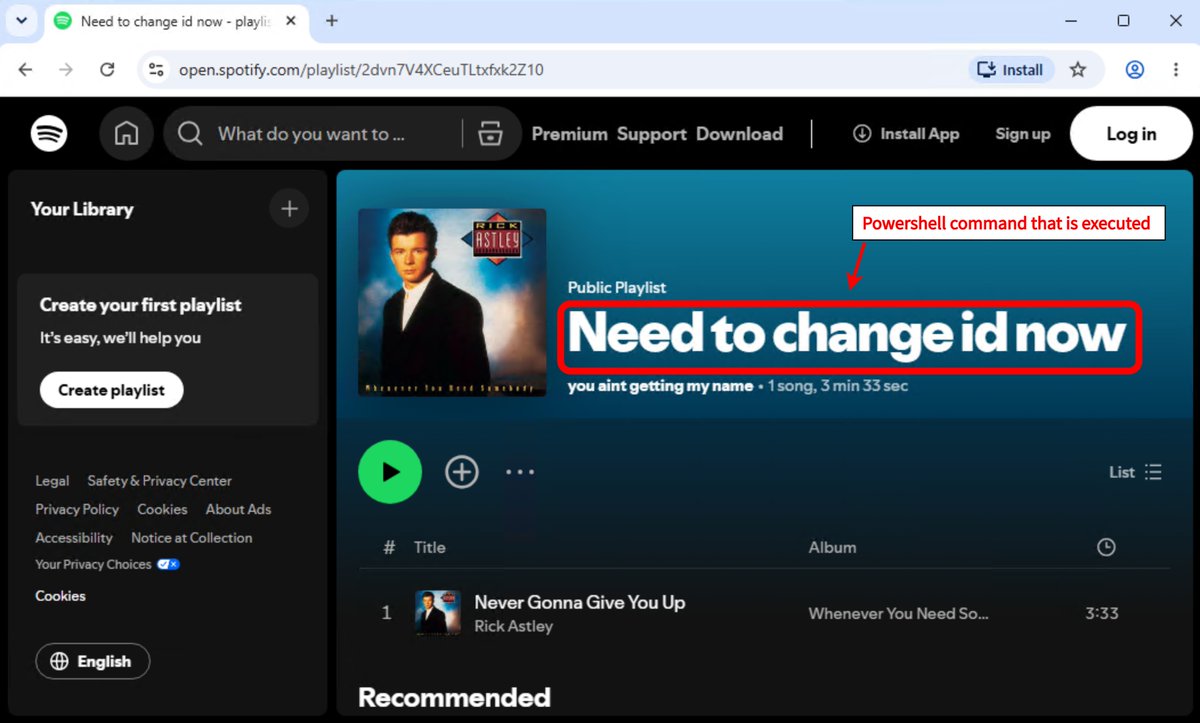Open site information icon in address bar
The height and width of the screenshot is (723, 1200).
click(x=156, y=70)
